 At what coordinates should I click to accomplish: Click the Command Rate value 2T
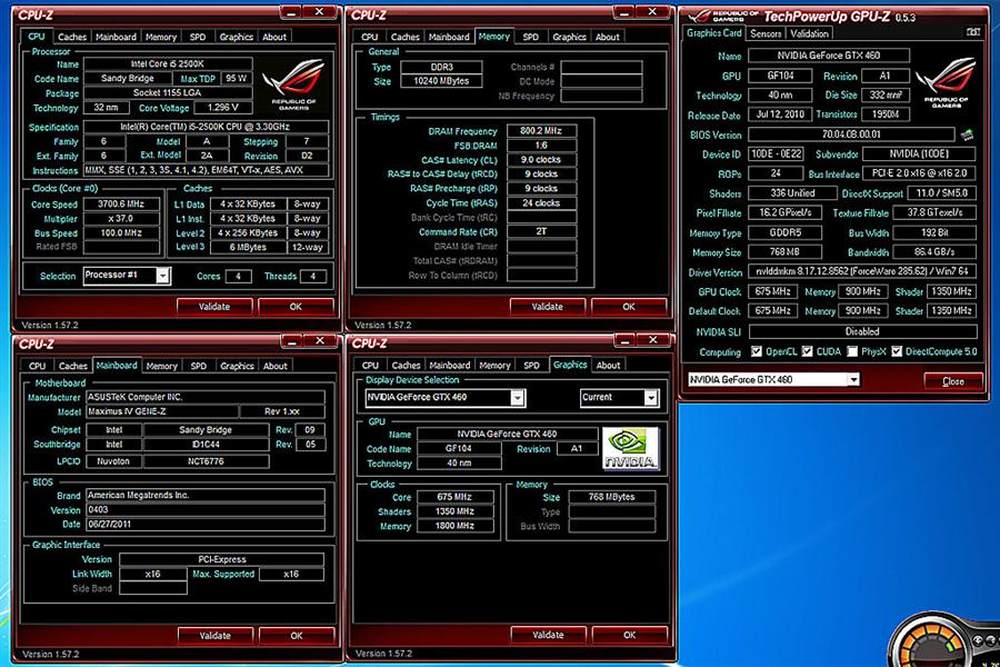tap(541, 231)
